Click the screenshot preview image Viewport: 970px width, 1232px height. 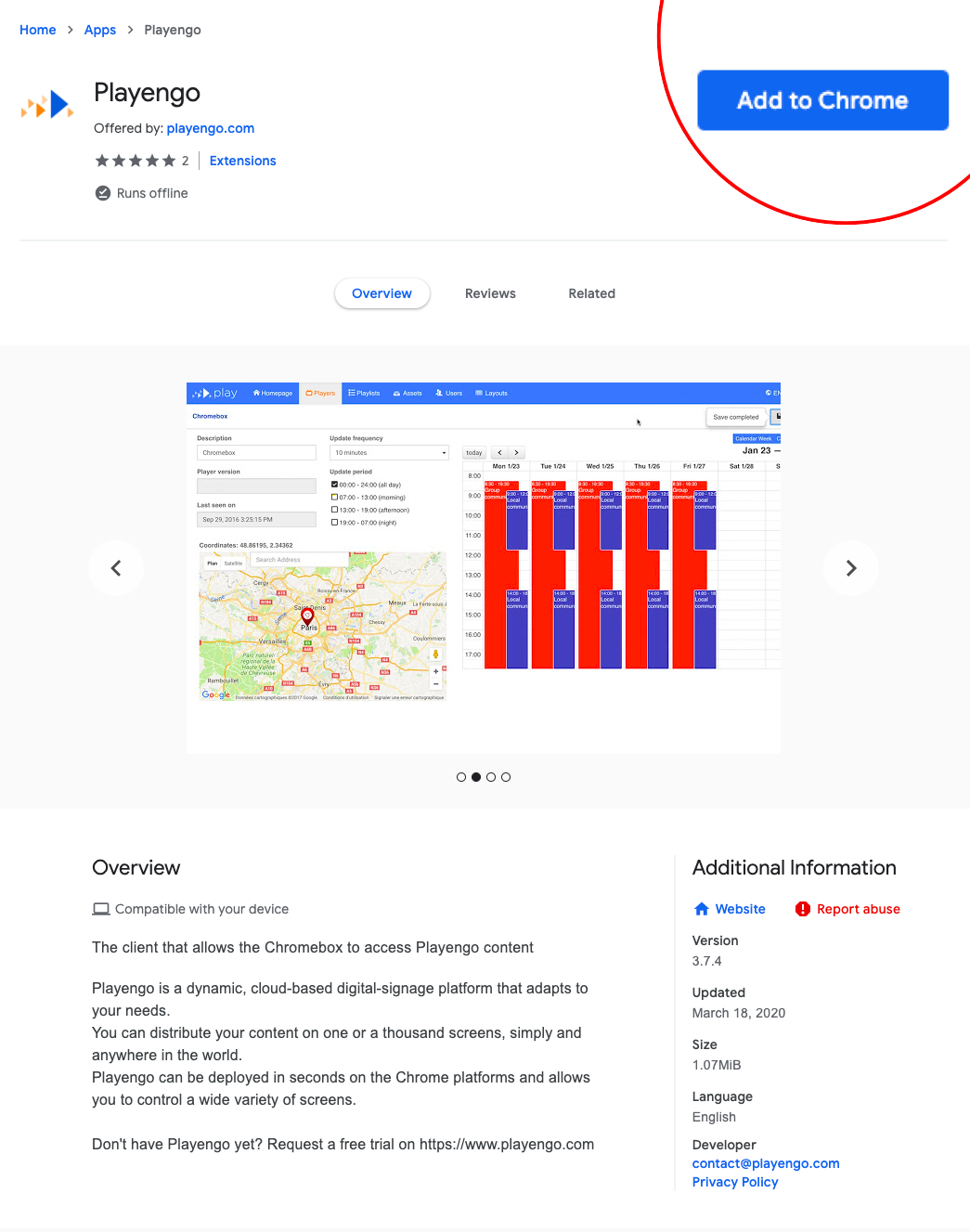(484, 568)
